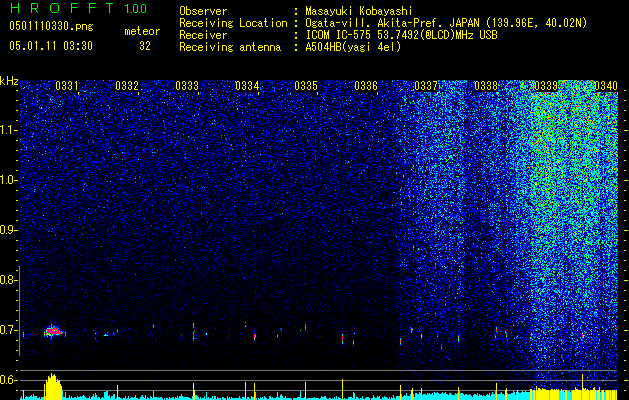Click the 0.6 kHz axis label
The image size is (629, 400).
click(x=7, y=380)
